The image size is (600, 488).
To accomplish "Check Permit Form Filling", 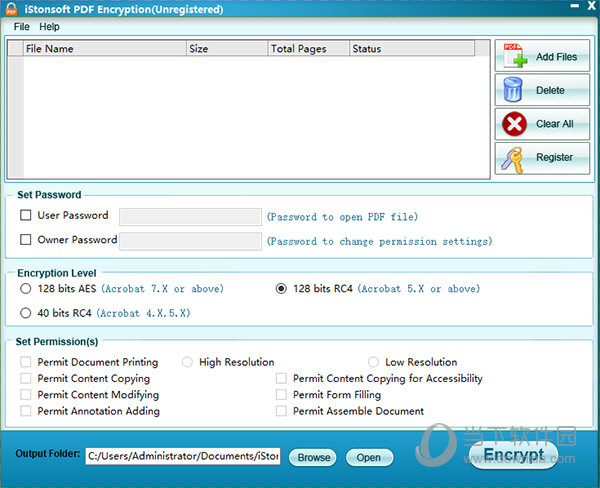I will pyautogui.click(x=281, y=395).
